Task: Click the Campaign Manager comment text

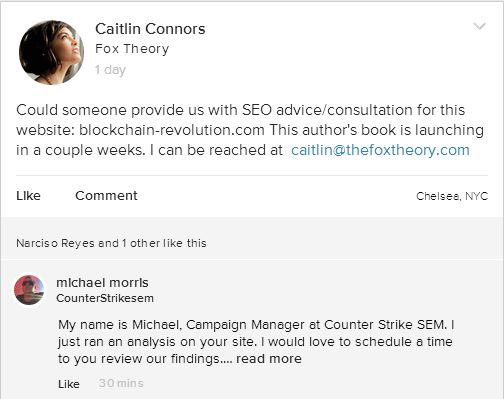Action: tap(256, 342)
